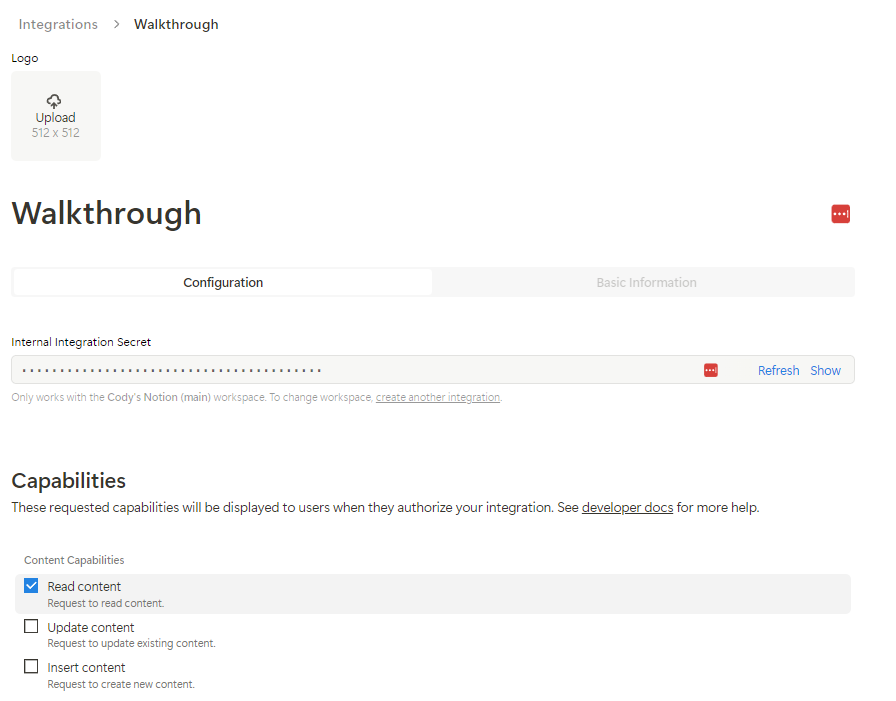Enable the Update content checkbox

[31, 627]
